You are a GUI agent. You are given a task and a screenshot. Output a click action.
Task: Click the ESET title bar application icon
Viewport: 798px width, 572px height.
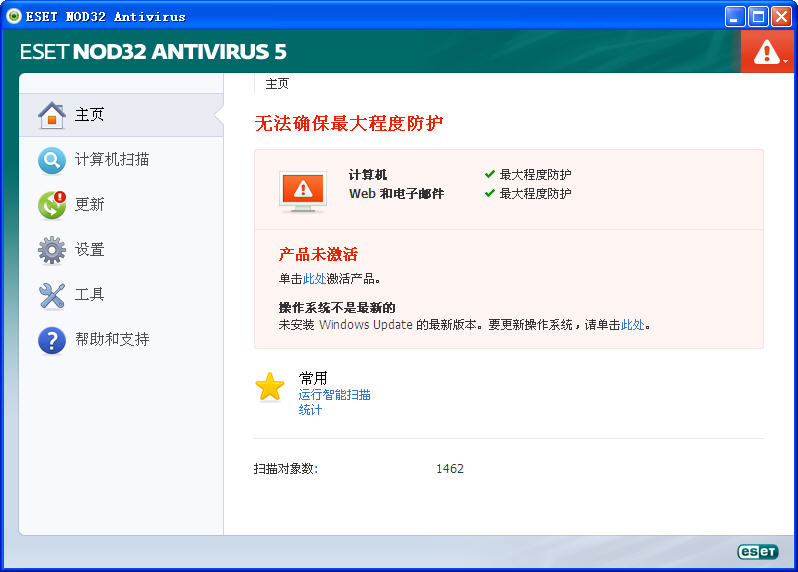[x=14, y=16]
